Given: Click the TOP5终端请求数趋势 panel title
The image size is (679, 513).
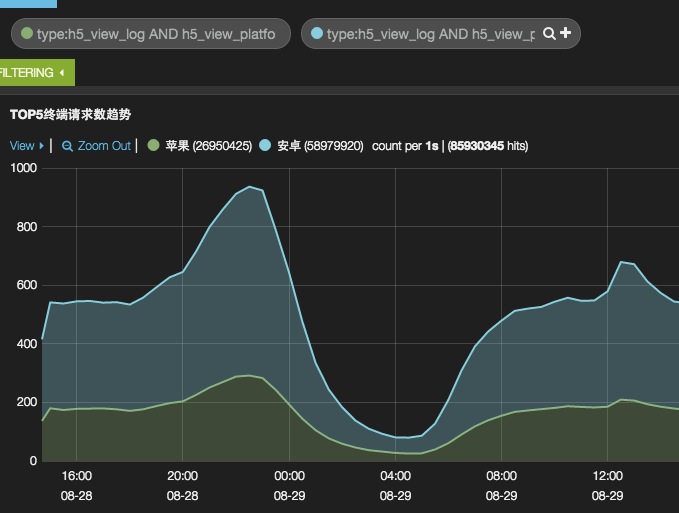Looking at the screenshot, I should coord(70,115).
